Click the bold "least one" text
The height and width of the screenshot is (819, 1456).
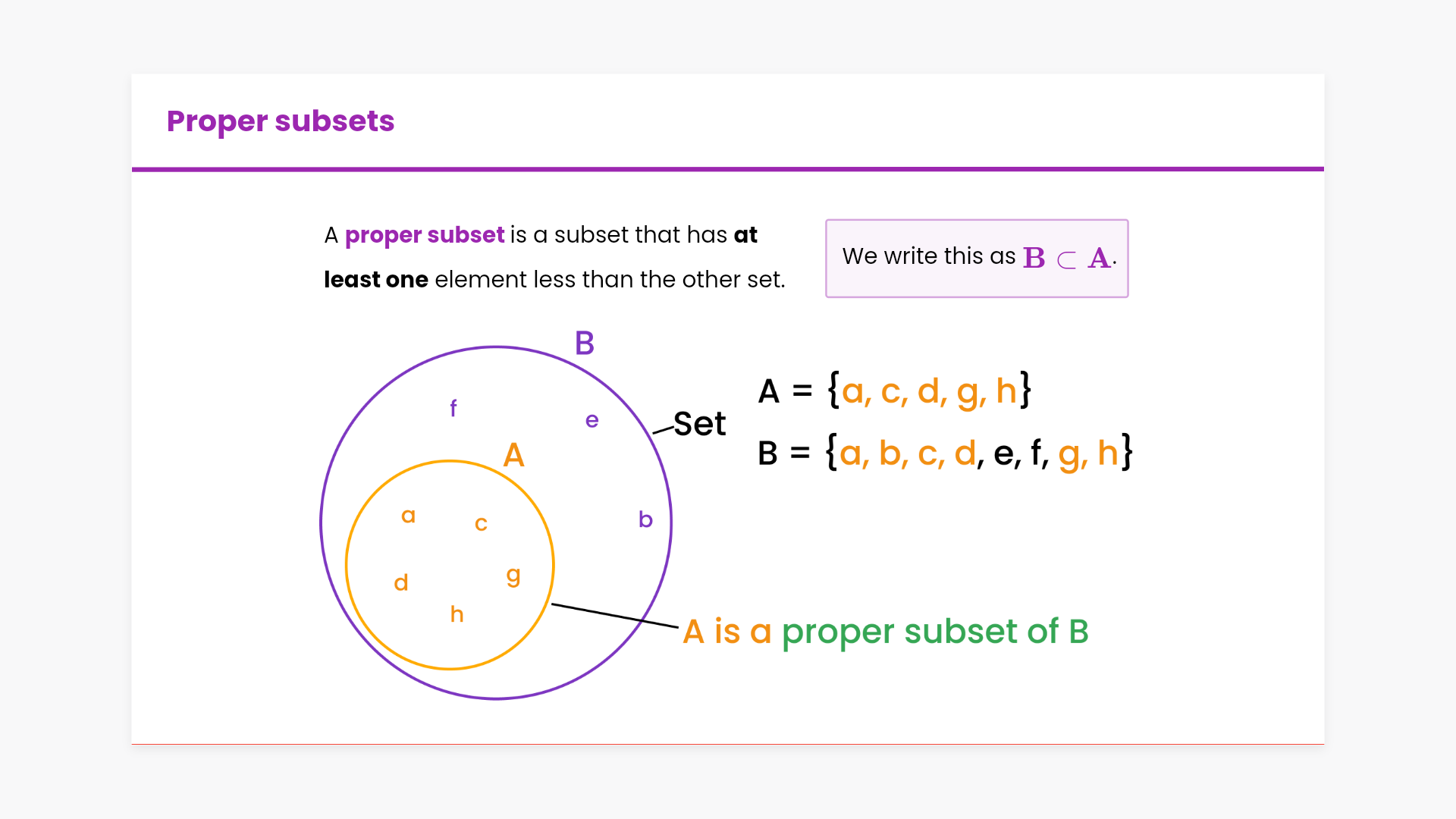[376, 280]
